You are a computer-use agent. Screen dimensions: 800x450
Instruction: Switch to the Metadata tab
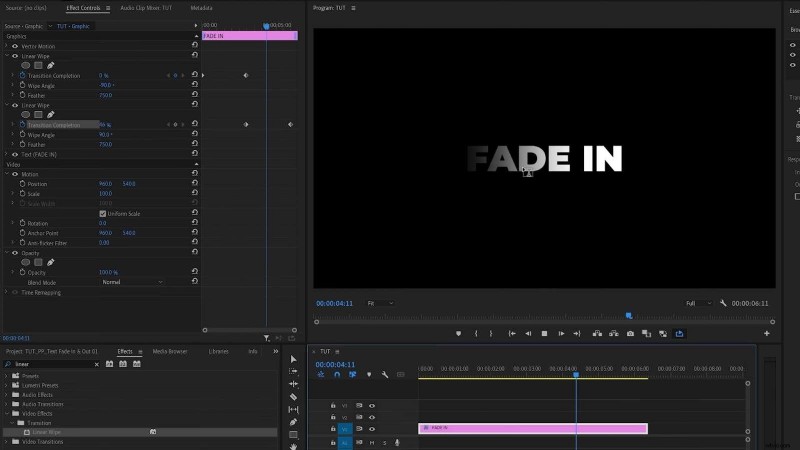(x=201, y=8)
